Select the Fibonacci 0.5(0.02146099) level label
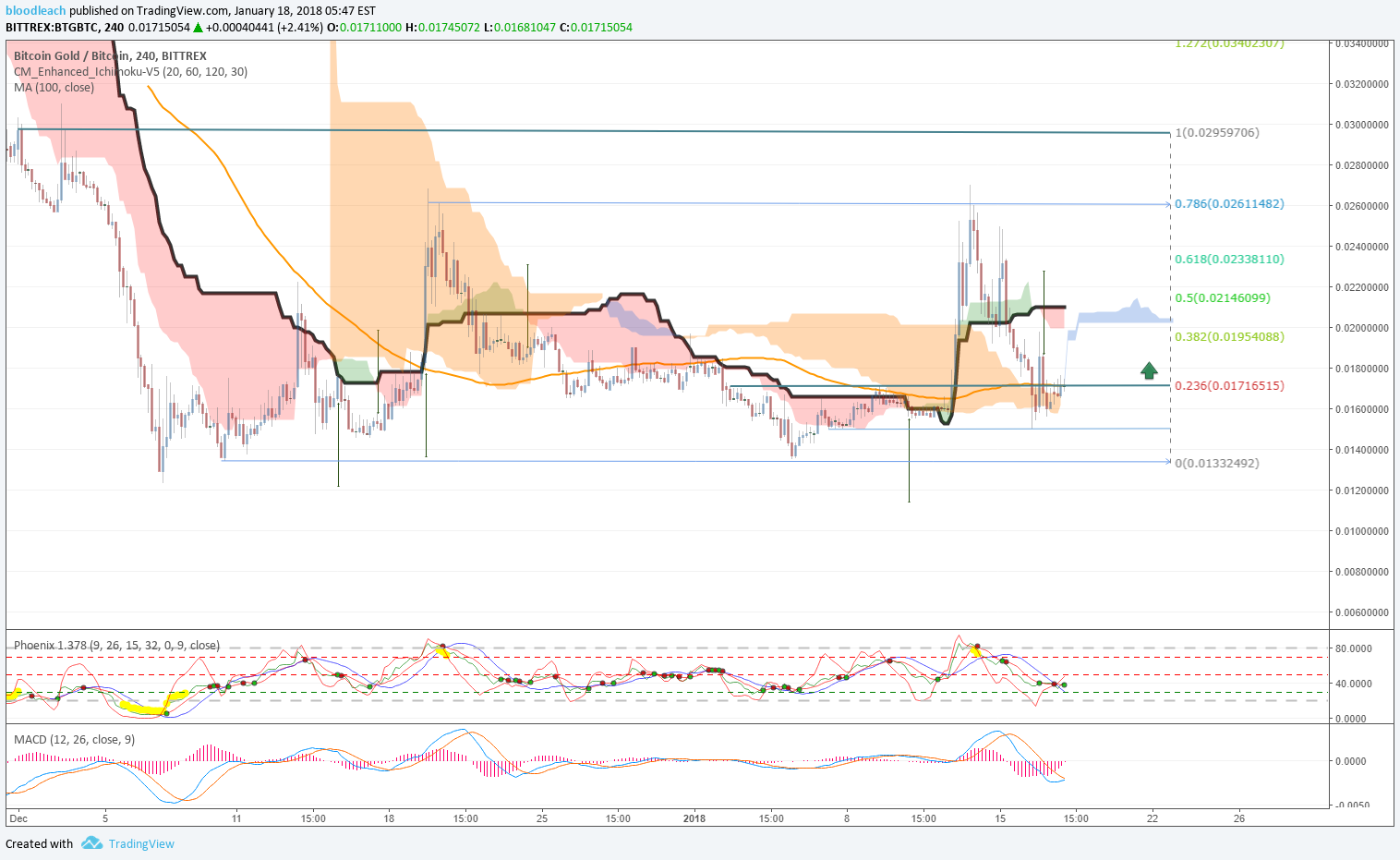 point(1223,297)
